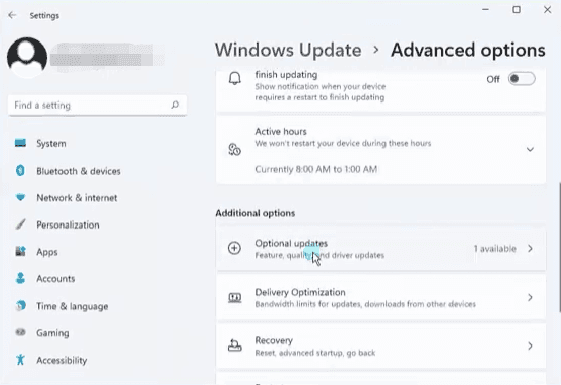Expand the Active hours section chevron
Viewport: 561px width, 385px height.
[x=530, y=149]
